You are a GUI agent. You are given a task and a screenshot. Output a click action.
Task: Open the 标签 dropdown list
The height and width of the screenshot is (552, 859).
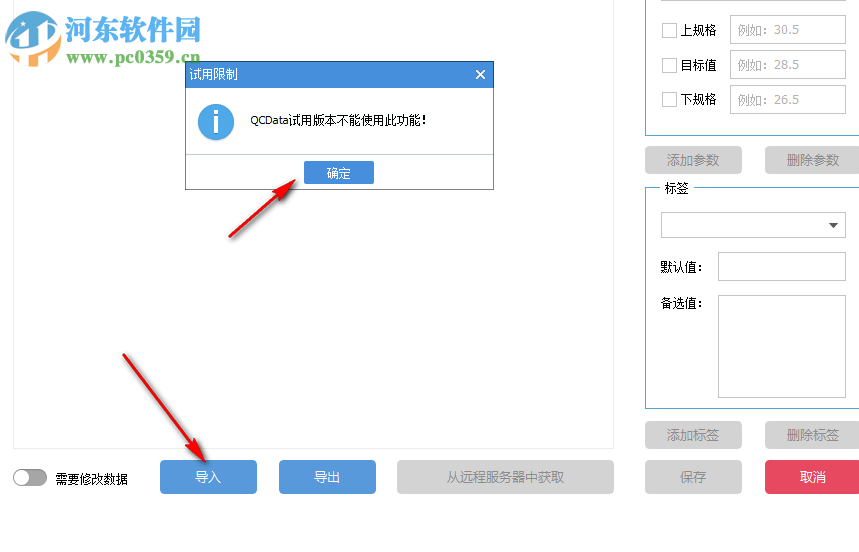[x=753, y=225]
